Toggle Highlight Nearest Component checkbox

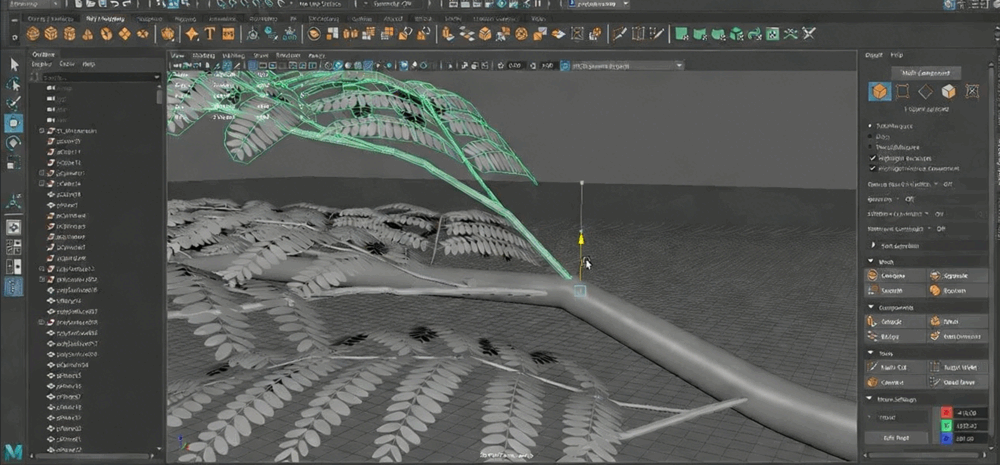(x=872, y=169)
